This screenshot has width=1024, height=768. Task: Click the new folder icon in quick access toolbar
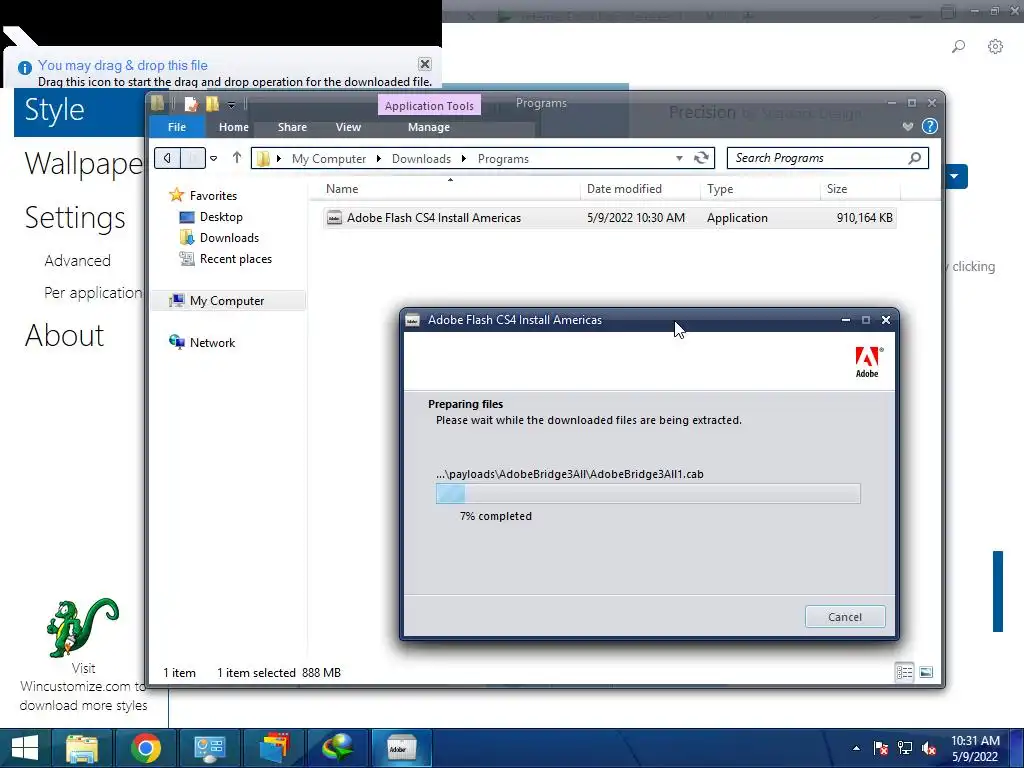[x=212, y=104]
